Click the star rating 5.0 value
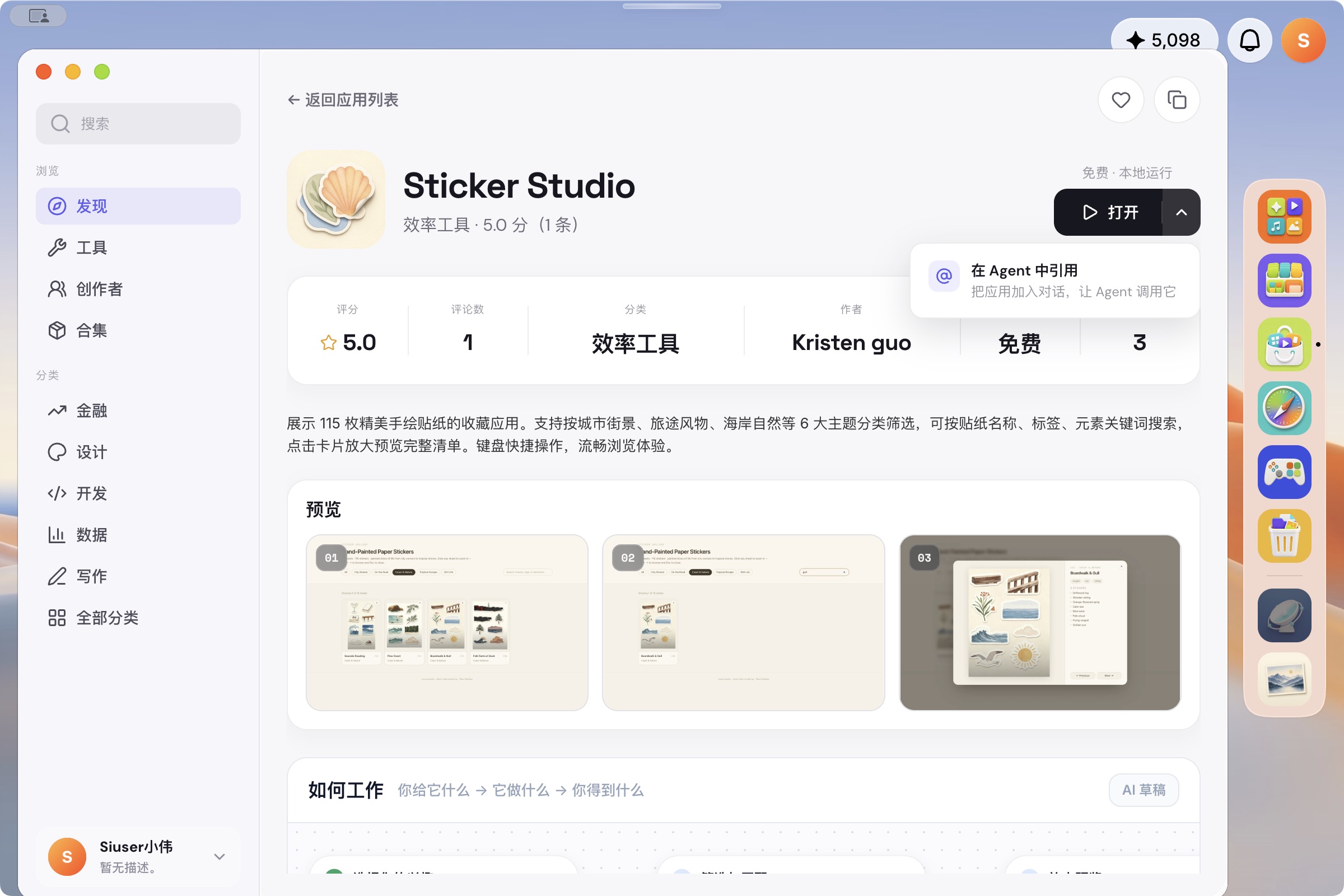The width and height of the screenshot is (1344, 896). coord(348,343)
